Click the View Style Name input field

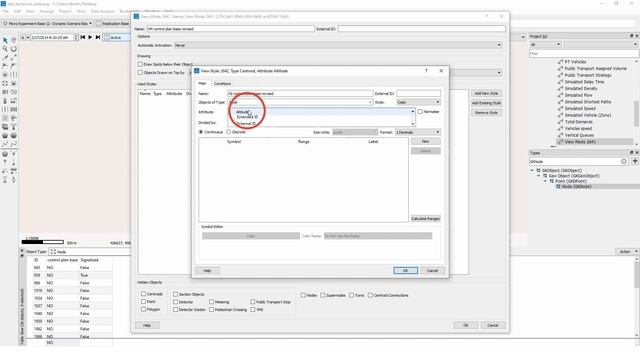coord(300,93)
